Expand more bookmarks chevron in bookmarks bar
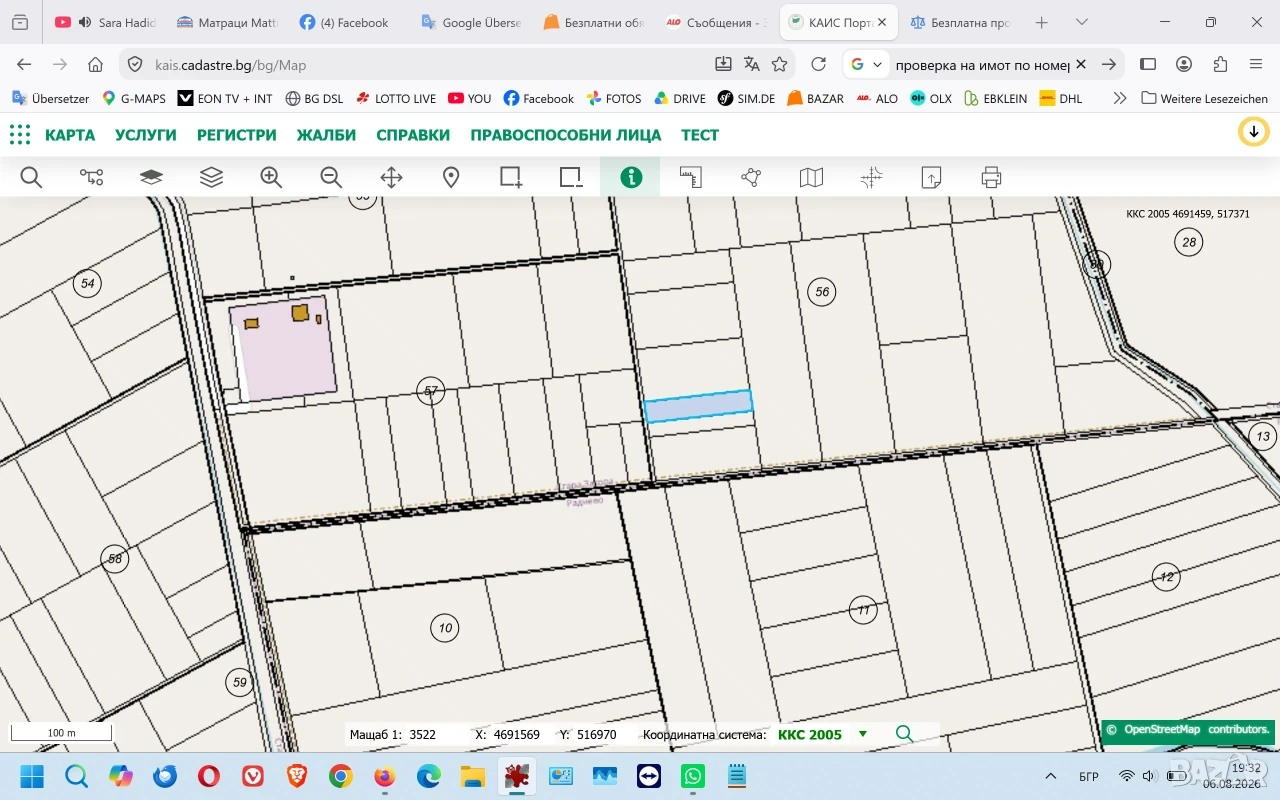The image size is (1280, 800). tap(1119, 98)
